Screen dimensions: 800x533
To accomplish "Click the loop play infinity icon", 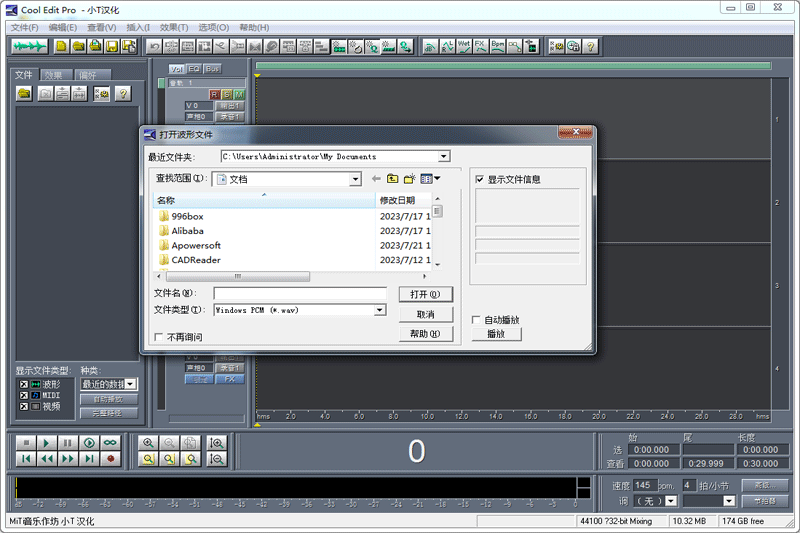I will pos(110,443).
